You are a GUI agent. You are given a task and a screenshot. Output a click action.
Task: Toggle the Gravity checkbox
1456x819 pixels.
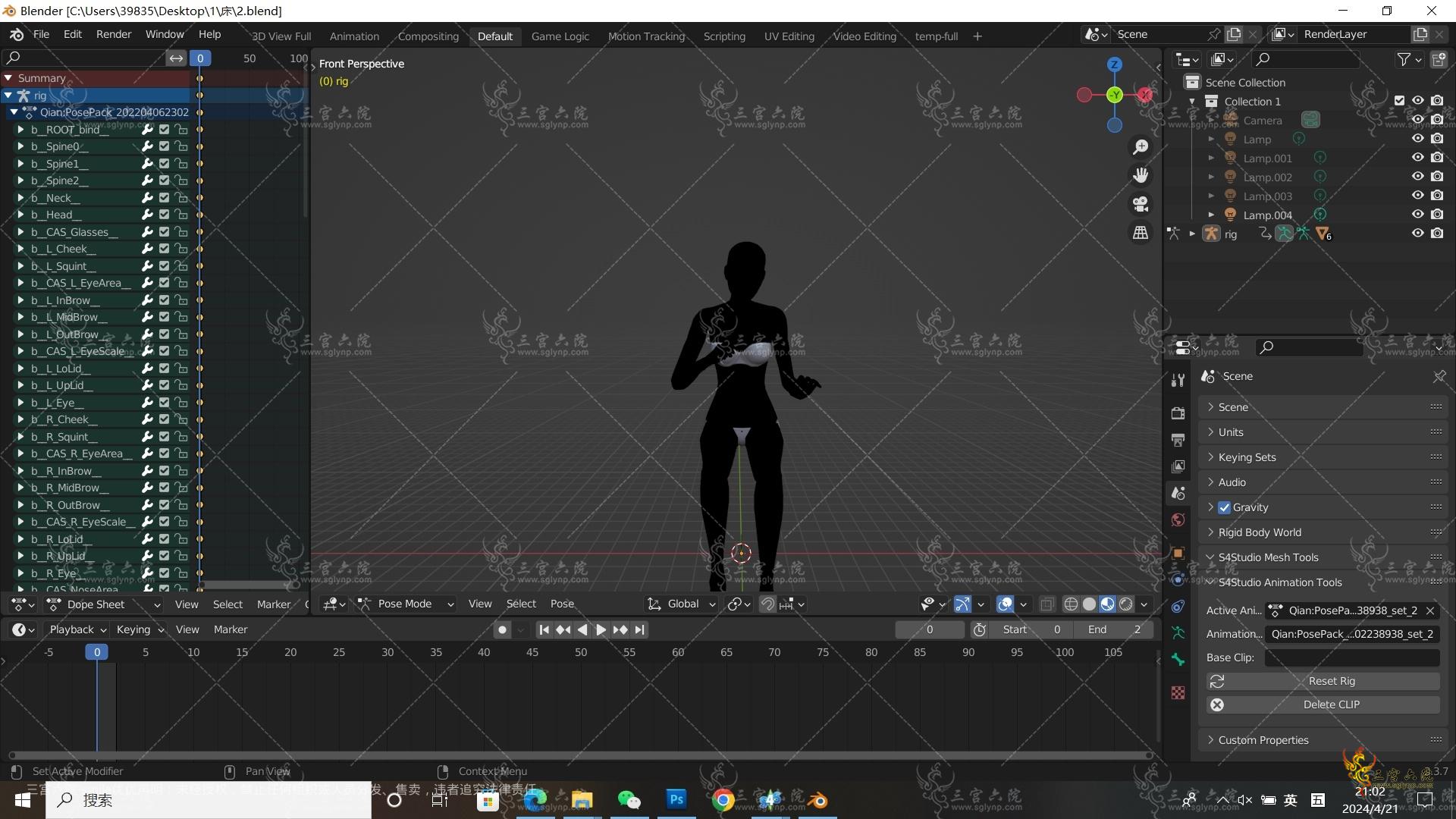click(x=1224, y=507)
